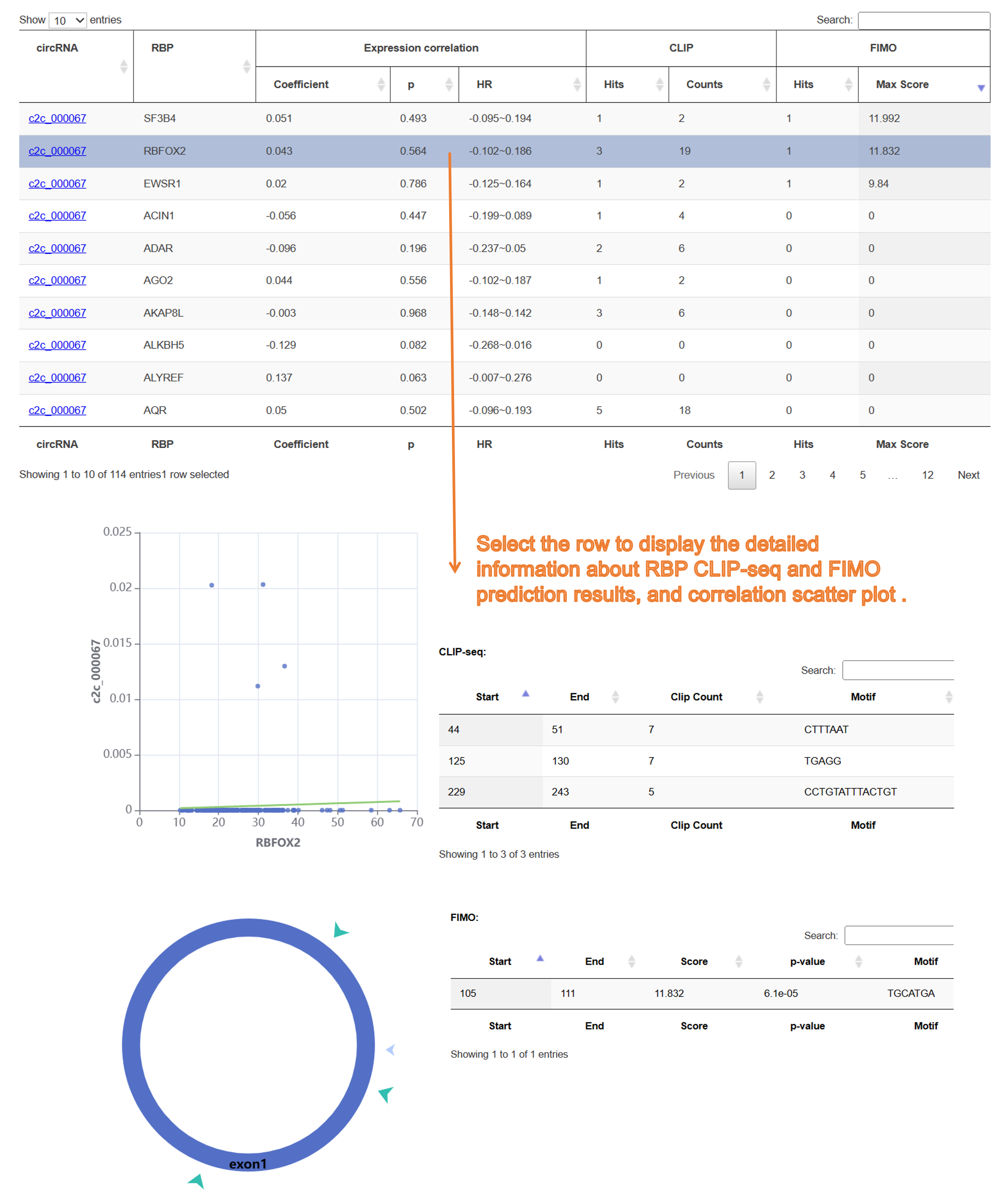1008x1201 pixels.
Task: Open c2c_000067 link in RBFOX2 row
Action: click(57, 151)
